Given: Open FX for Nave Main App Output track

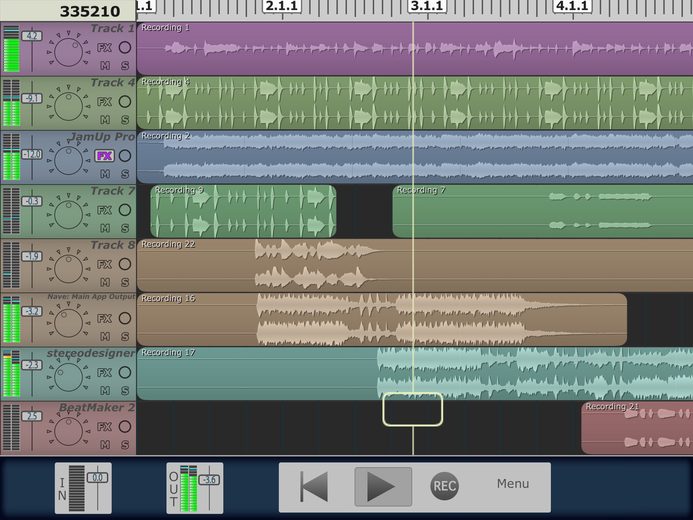Looking at the screenshot, I should click(x=104, y=318).
